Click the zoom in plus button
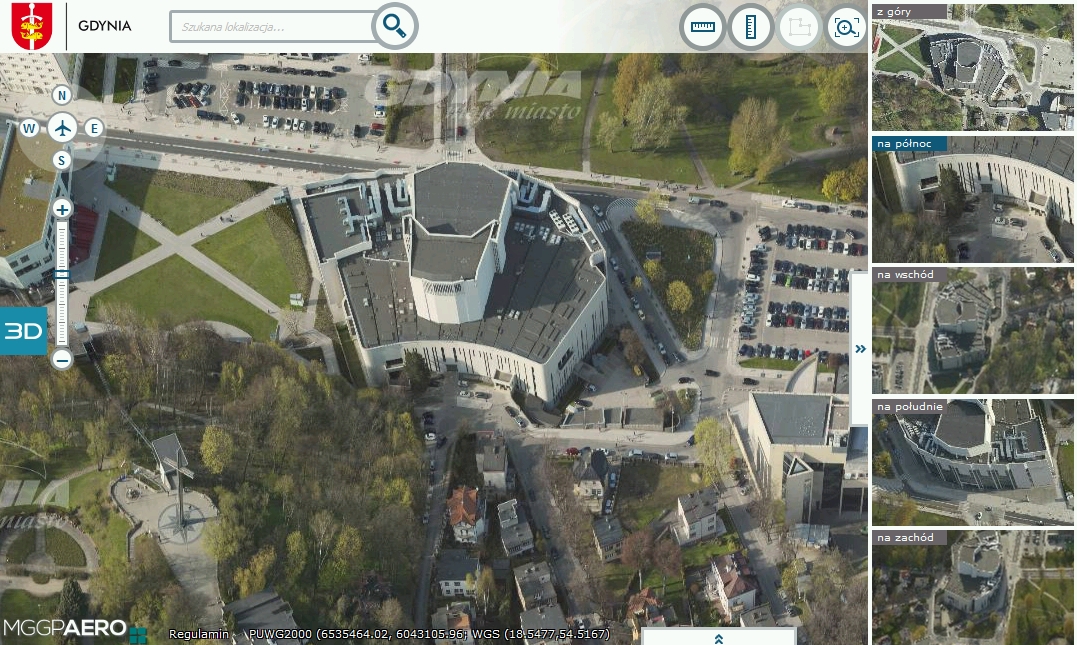 click(x=62, y=209)
